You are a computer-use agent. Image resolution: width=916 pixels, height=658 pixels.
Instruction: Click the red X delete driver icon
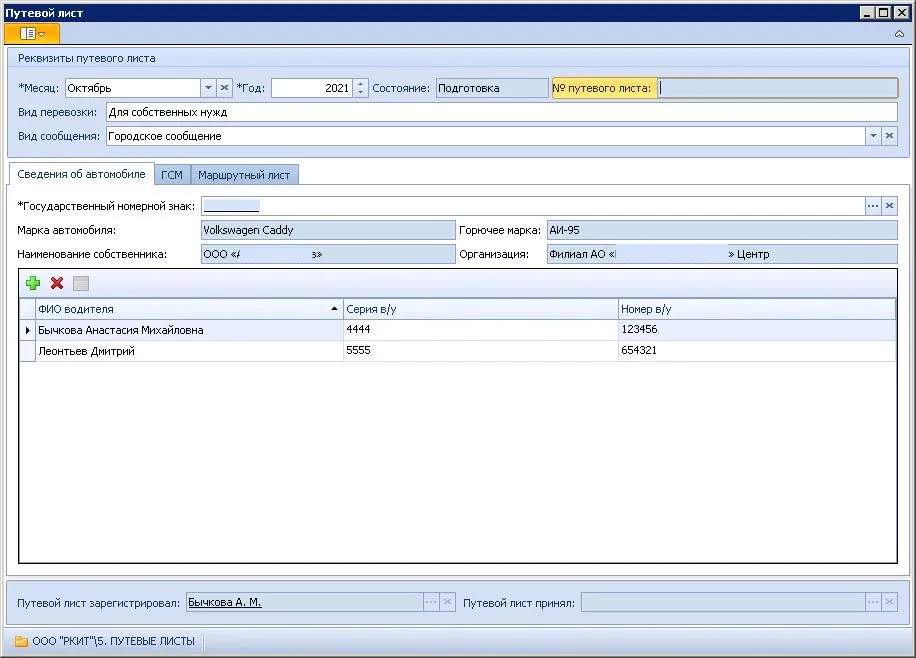click(57, 284)
